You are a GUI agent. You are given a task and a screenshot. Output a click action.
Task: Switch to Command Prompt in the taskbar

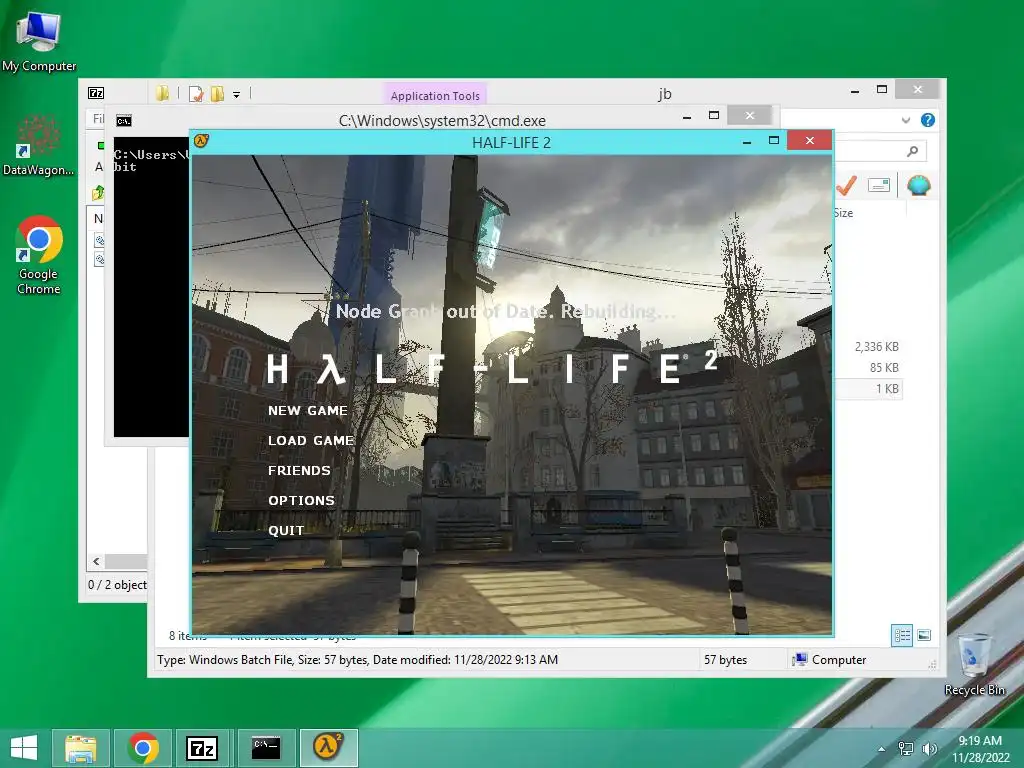pyautogui.click(x=266, y=748)
